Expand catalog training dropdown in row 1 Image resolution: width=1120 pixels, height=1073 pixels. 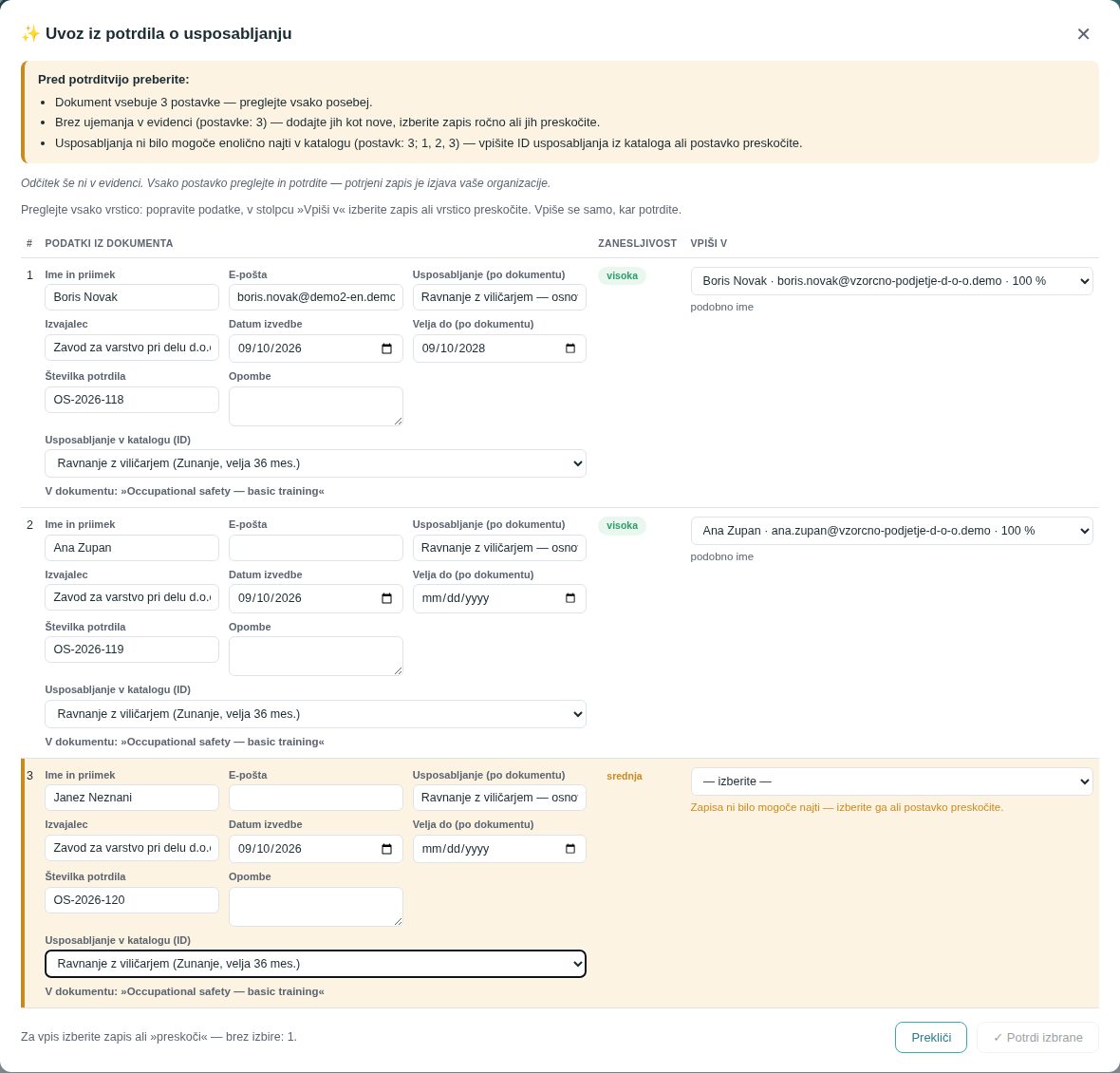click(316, 463)
